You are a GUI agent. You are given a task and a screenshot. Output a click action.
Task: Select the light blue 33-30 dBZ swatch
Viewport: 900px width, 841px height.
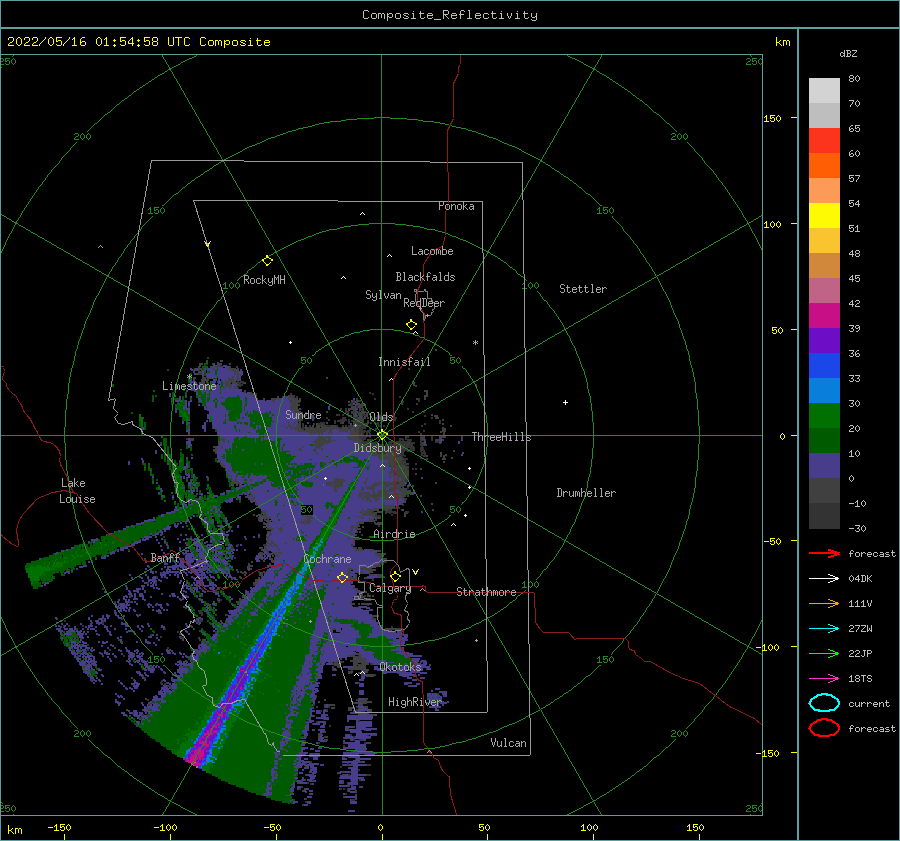point(824,391)
